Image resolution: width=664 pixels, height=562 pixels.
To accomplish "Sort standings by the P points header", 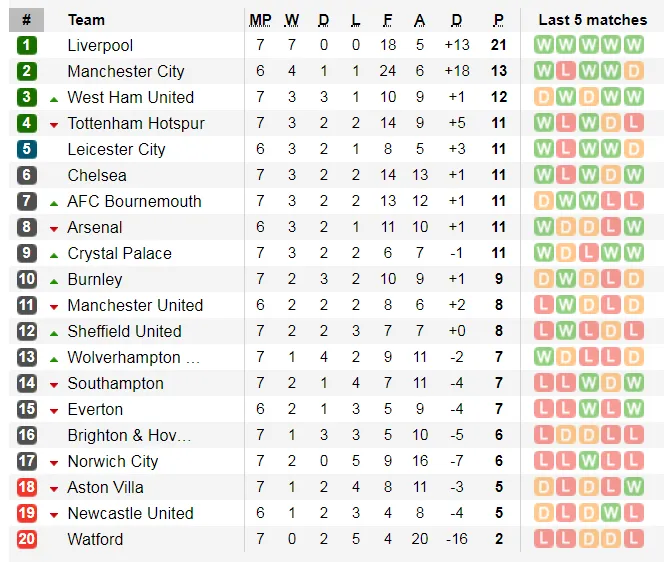I will click(498, 19).
